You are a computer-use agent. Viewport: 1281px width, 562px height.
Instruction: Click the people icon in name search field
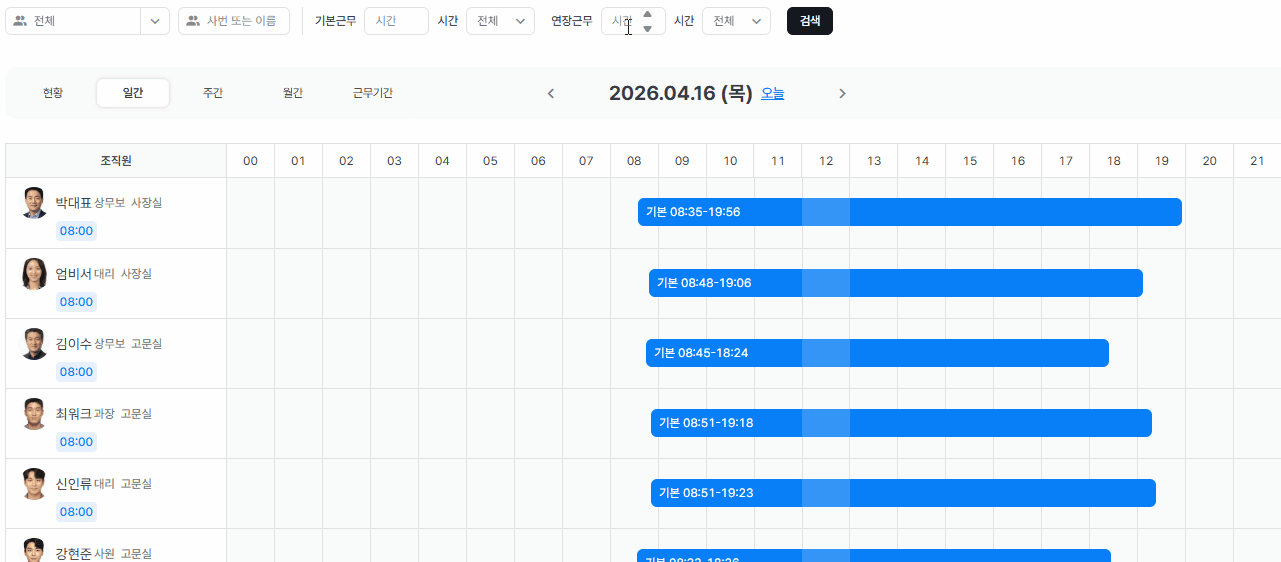pos(194,21)
